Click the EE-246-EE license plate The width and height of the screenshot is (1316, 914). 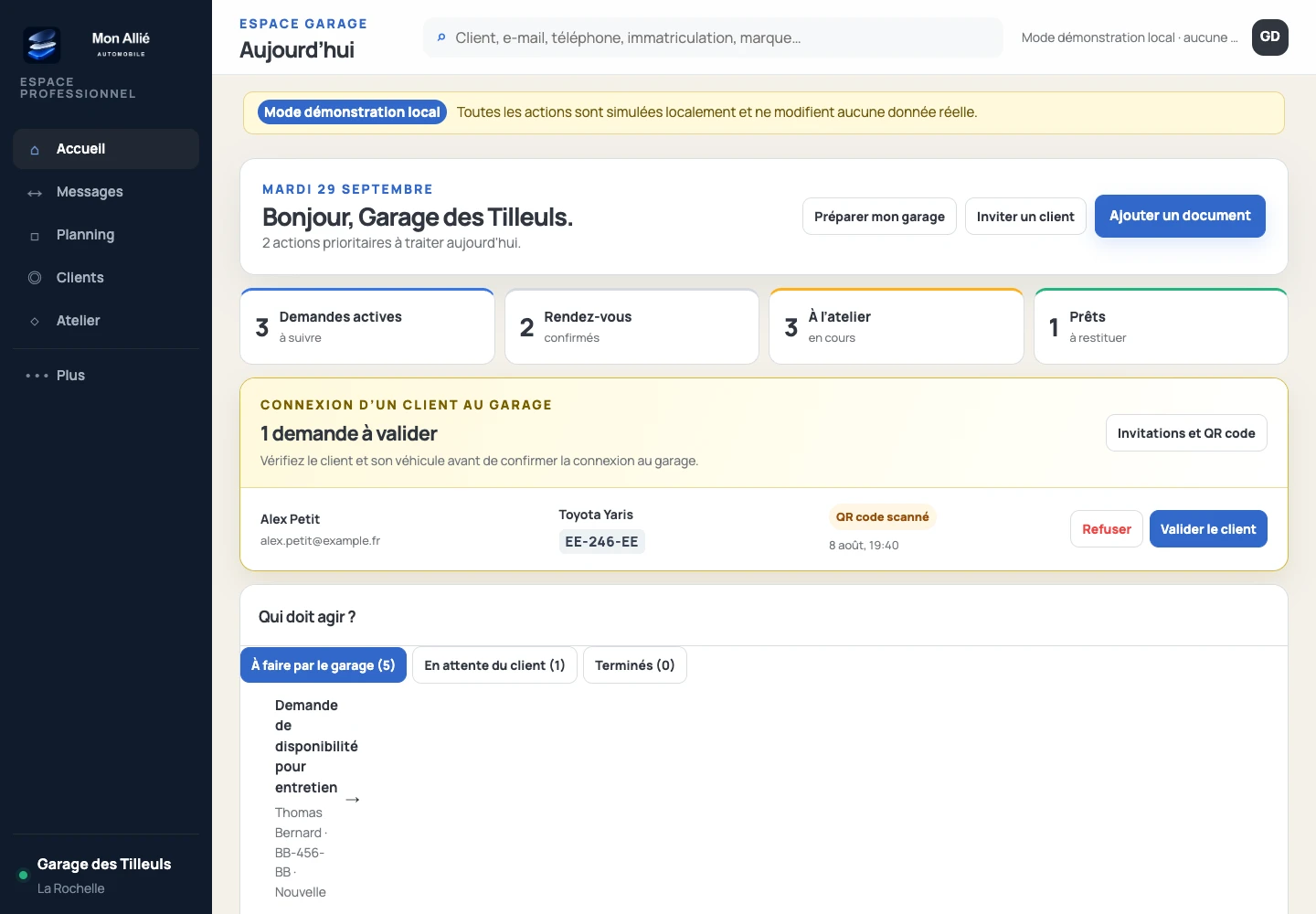click(601, 542)
